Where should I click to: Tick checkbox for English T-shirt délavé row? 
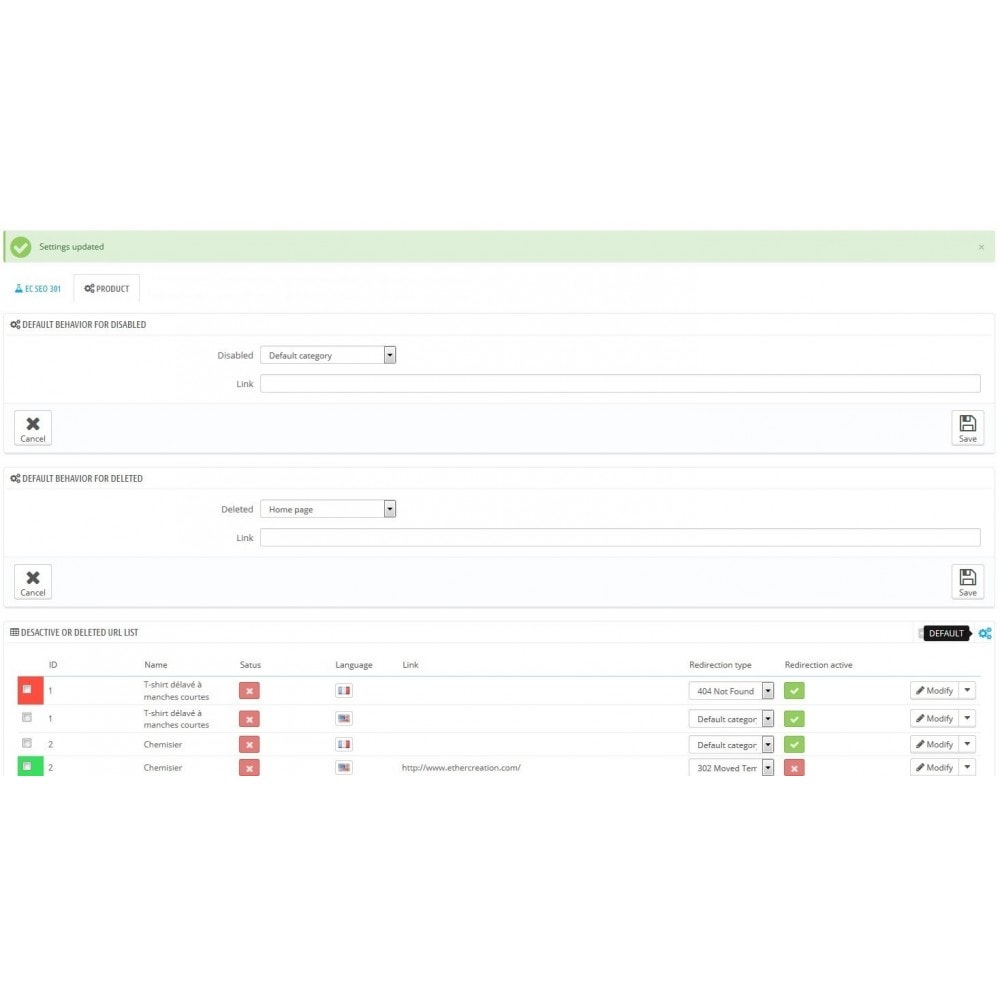(x=27, y=717)
